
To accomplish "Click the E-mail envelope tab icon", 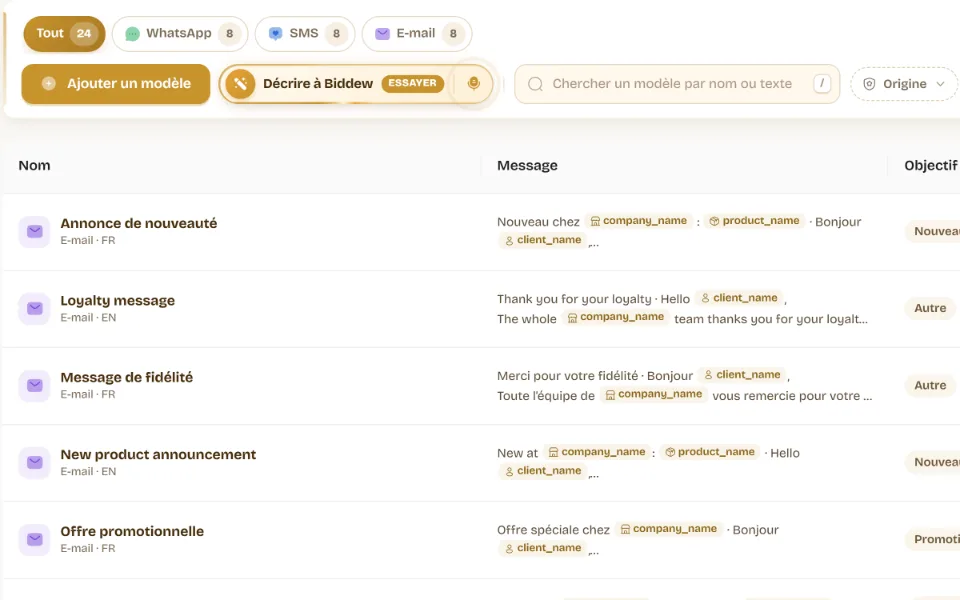I will [383, 34].
